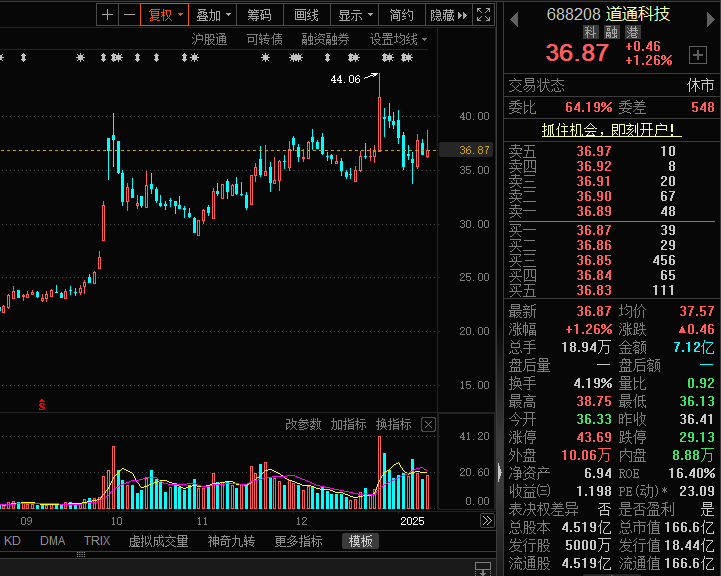Screen dimensions: 721x576
Task: Expand the 叠加 dropdown menu
Action: tap(213, 15)
